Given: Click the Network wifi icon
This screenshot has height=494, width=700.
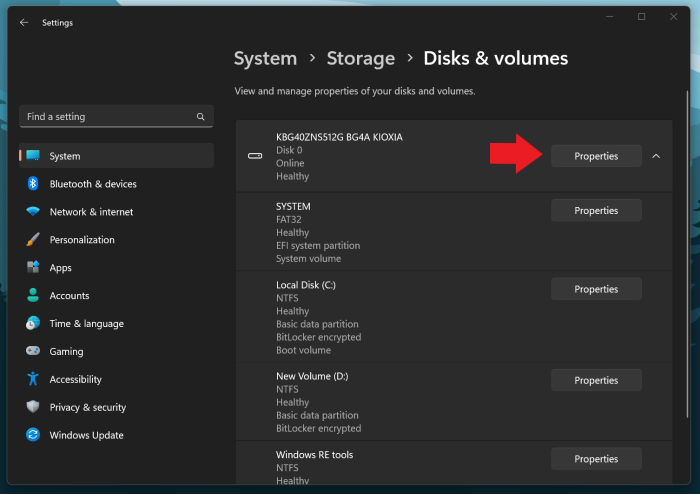Looking at the screenshot, I should pyautogui.click(x=33, y=211).
